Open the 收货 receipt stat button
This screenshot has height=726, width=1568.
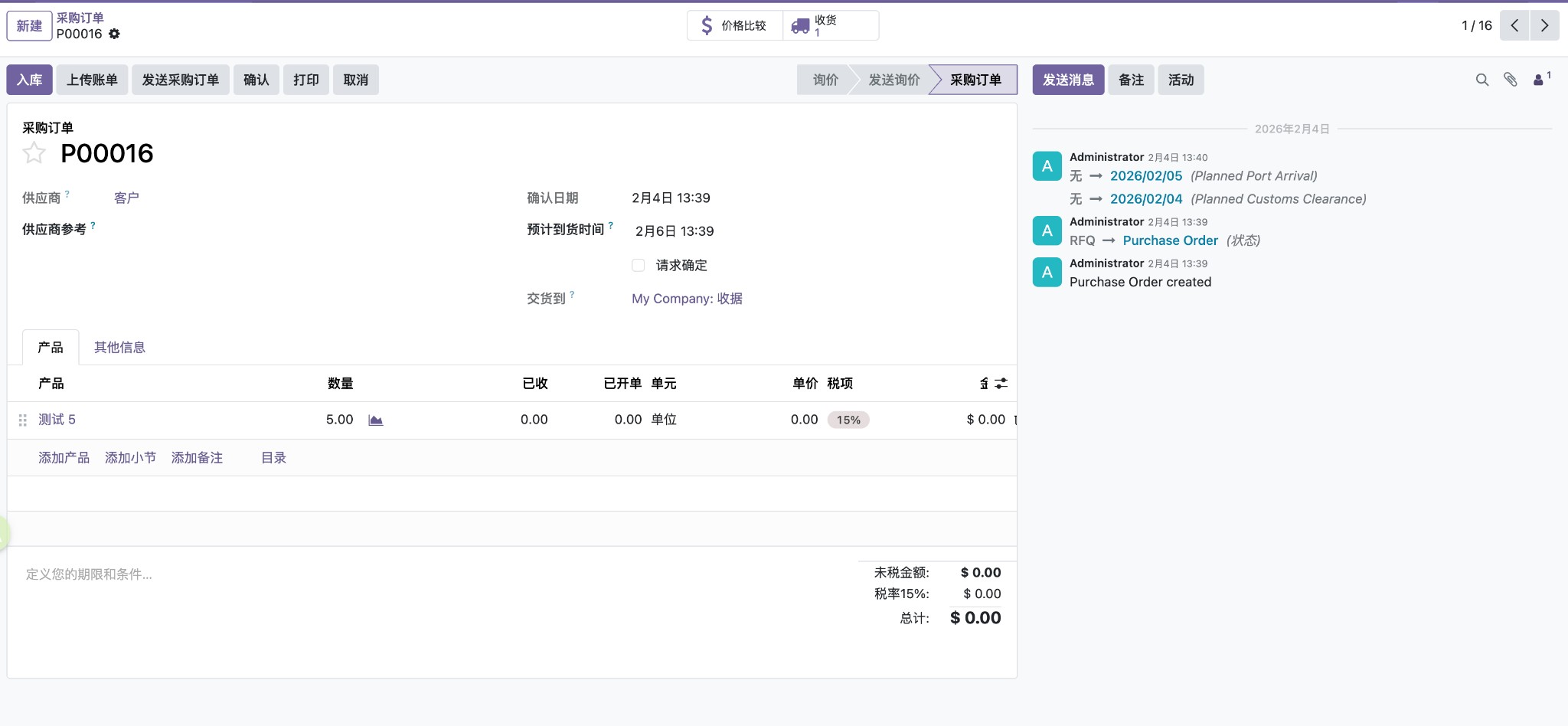(x=831, y=25)
